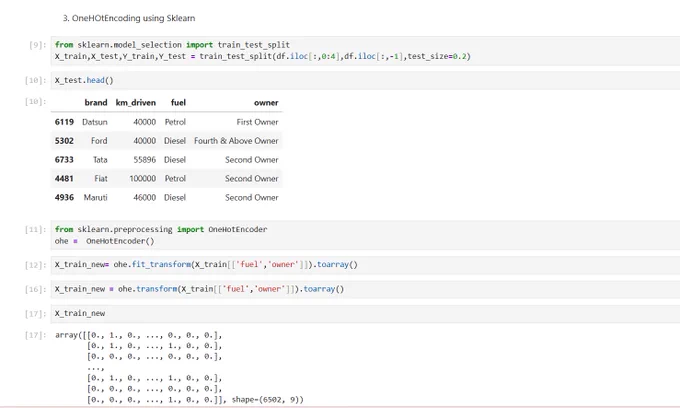This screenshot has width=680, height=408.
Task: Click the 'First Owner' cell
Action: (258, 122)
